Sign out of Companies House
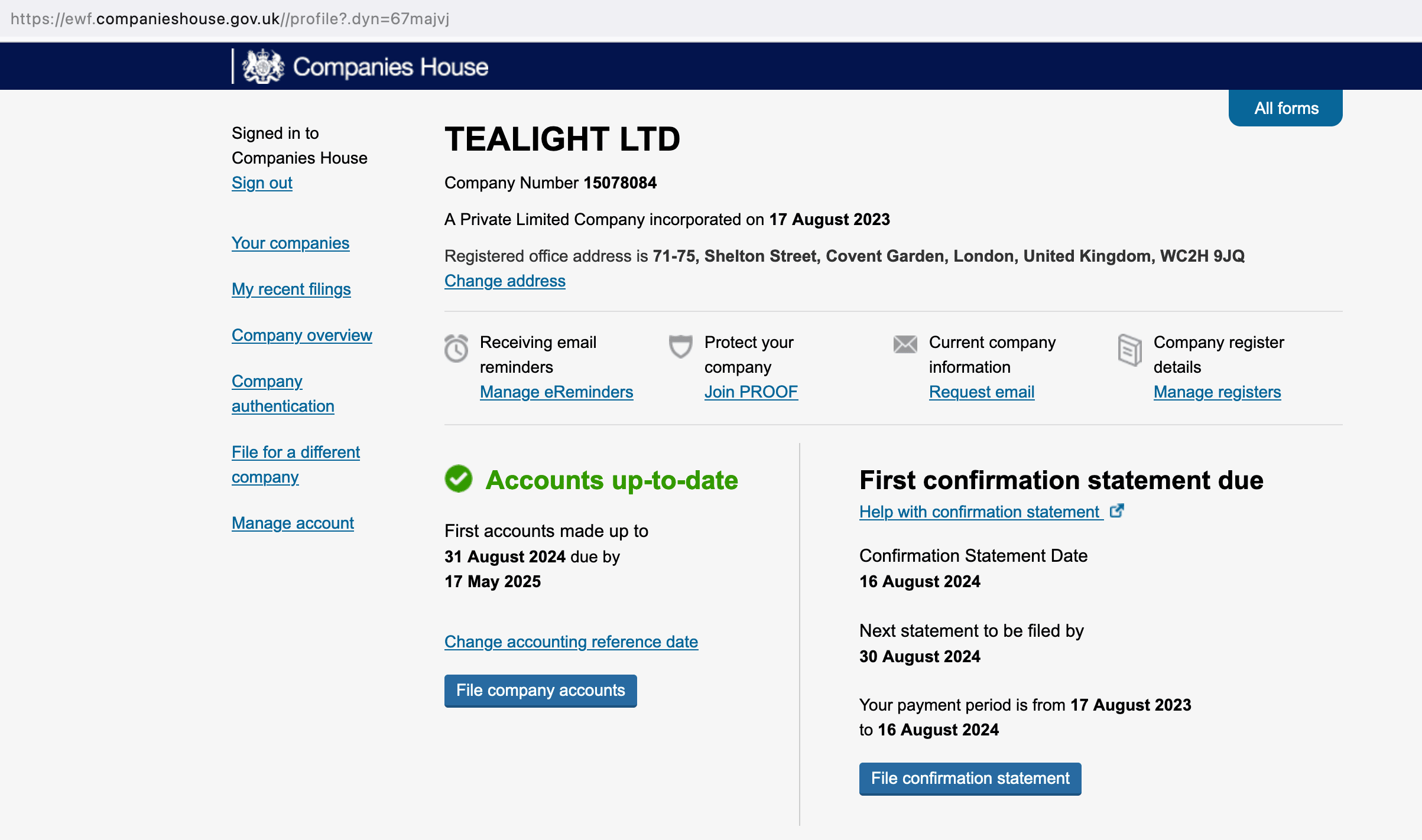1422x840 pixels. tap(262, 183)
